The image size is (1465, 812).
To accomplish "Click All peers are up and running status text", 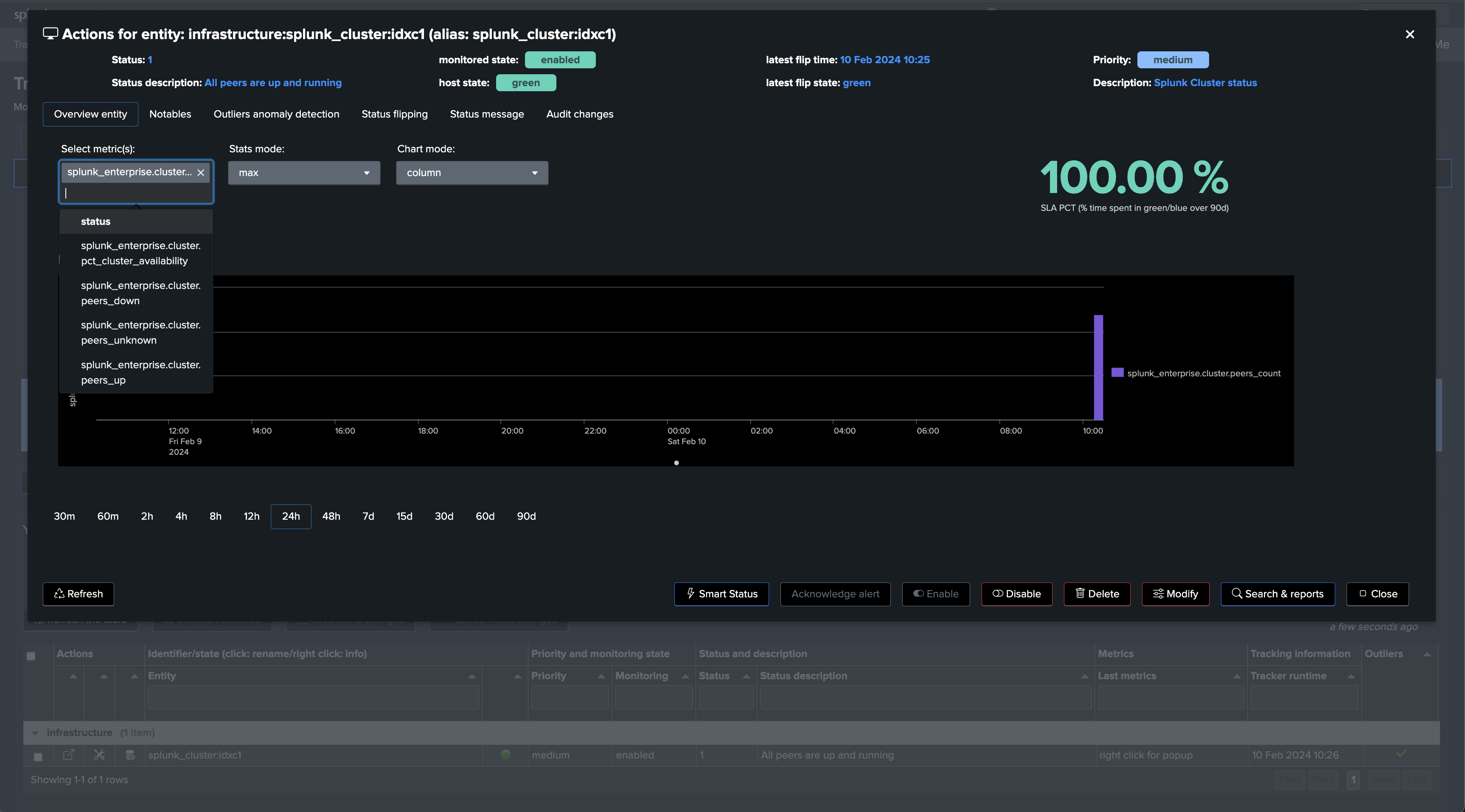I will (273, 83).
